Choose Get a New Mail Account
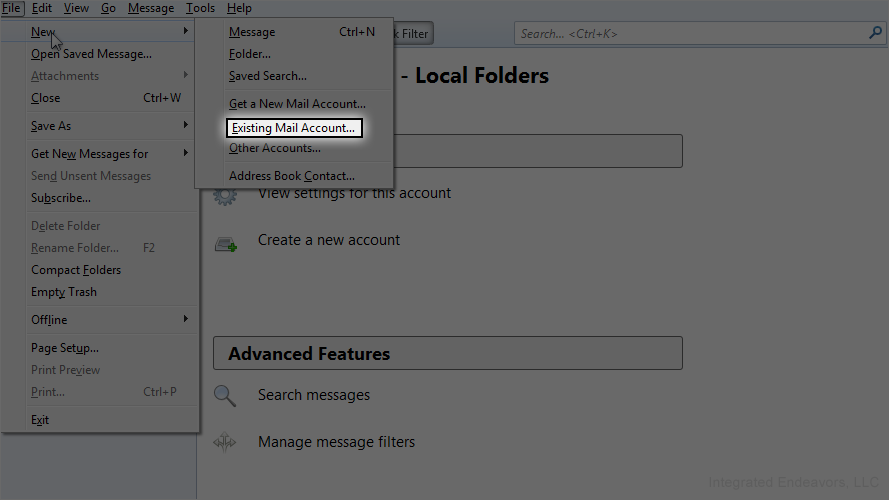Viewport: 889px width, 500px height. pos(297,104)
